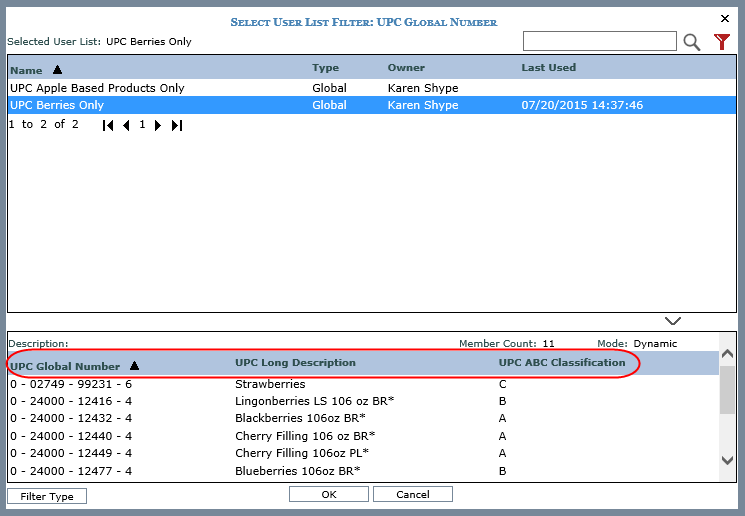Confirm selection with OK button
This screenshot has height=516, width=745.
[x=329, y=494]
